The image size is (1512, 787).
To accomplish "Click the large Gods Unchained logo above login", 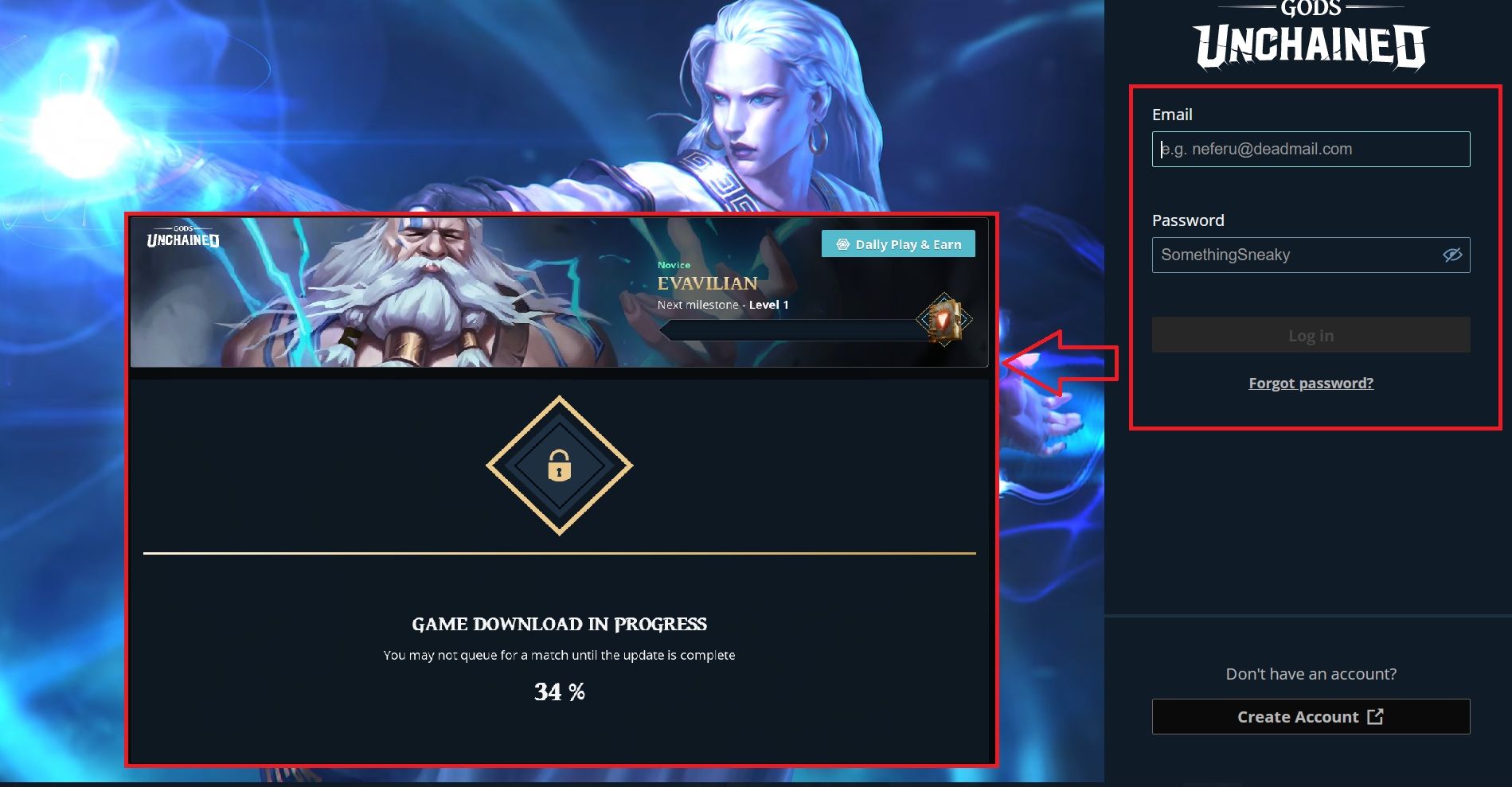I will 1311,37.
